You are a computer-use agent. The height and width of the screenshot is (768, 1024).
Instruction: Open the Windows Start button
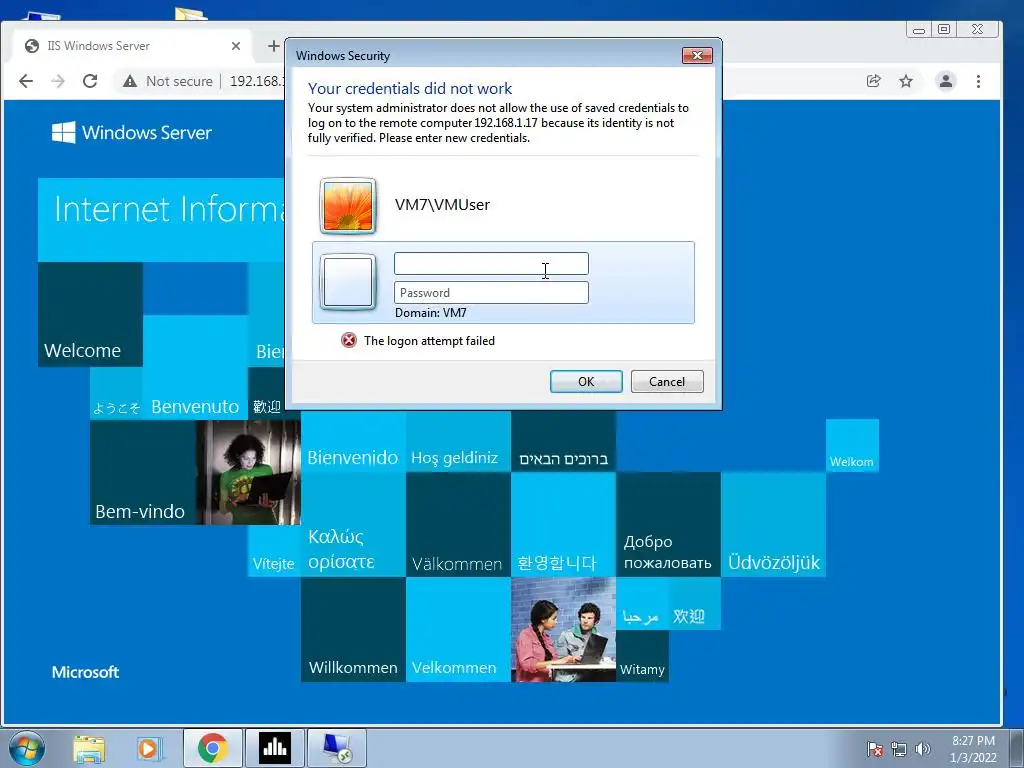pyautogui.click(x=27, y=748)
